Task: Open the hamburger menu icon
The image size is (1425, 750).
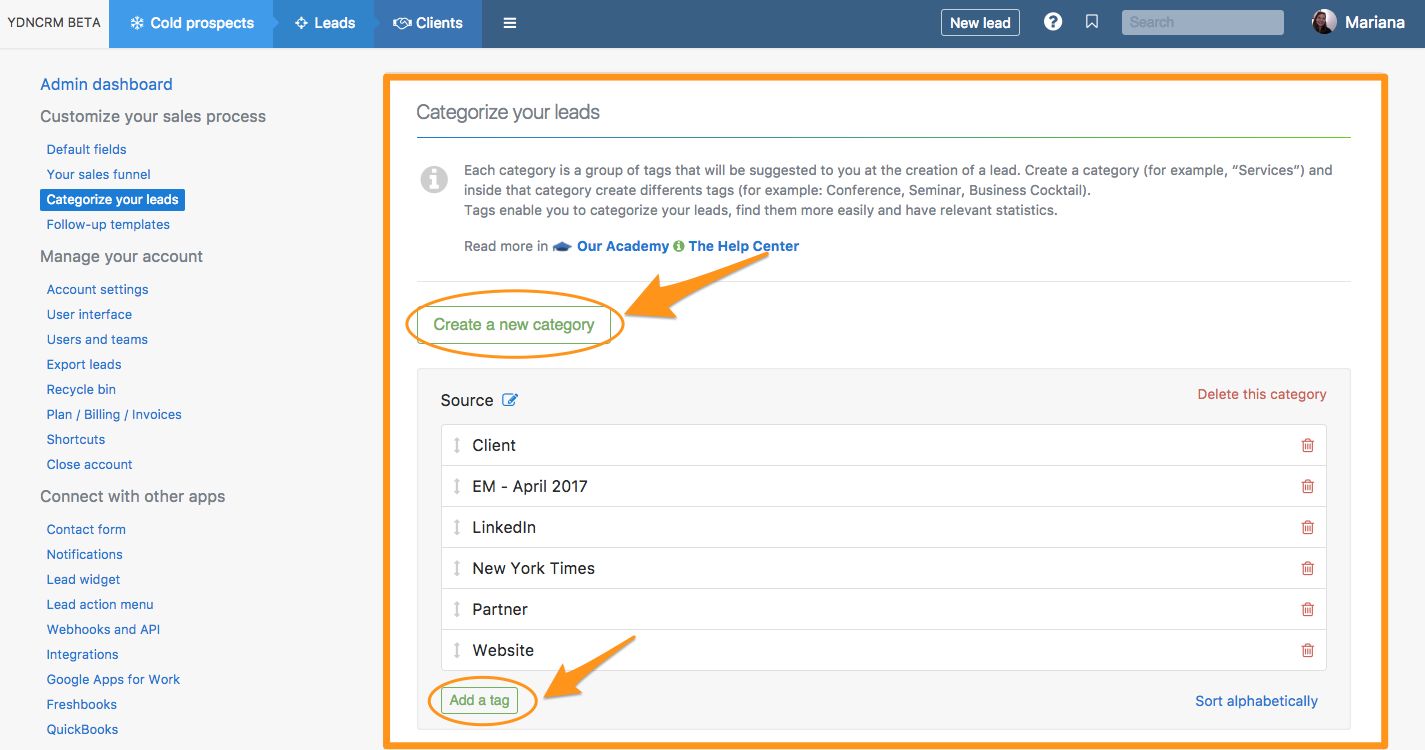Action: (x=510, y=23)
